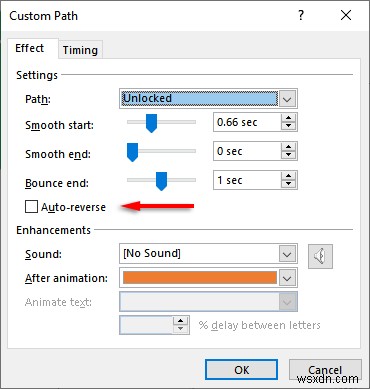370x389 pixels.
Task: Confirm with the OK button
Action: coord(241,370)
